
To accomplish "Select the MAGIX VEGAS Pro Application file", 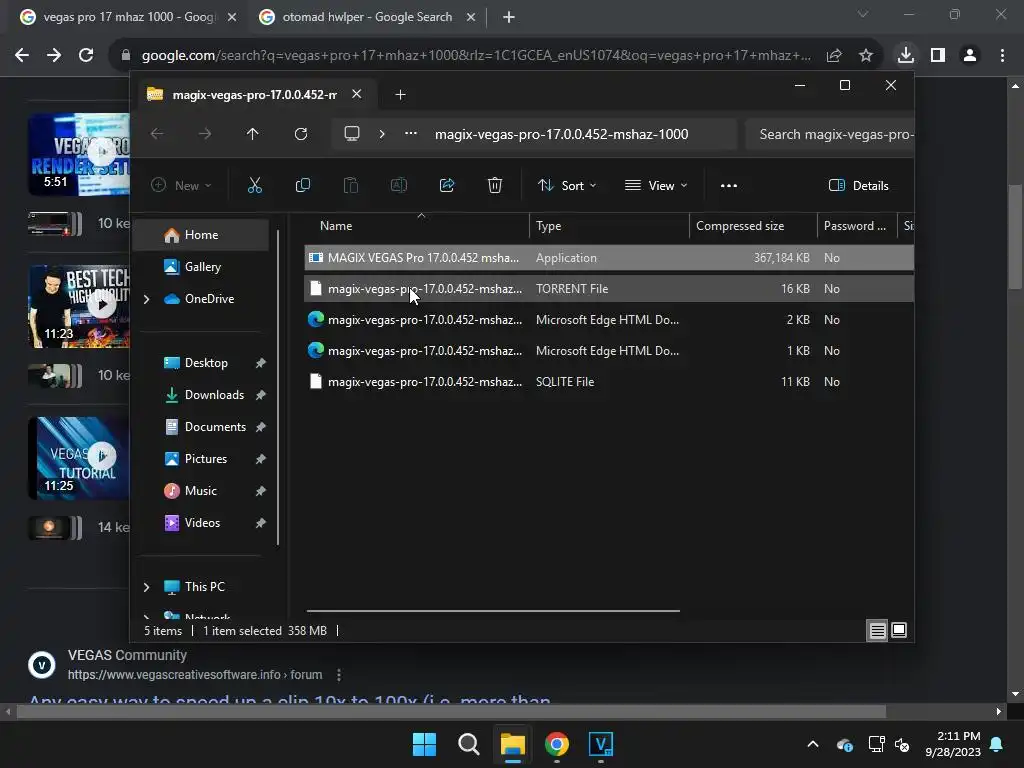I will 609,258.
